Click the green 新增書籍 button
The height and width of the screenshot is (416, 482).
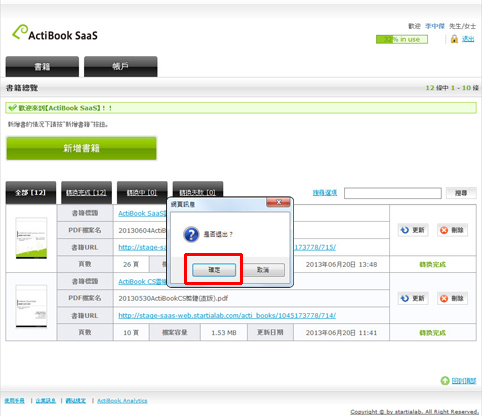(x=81, y=148)
